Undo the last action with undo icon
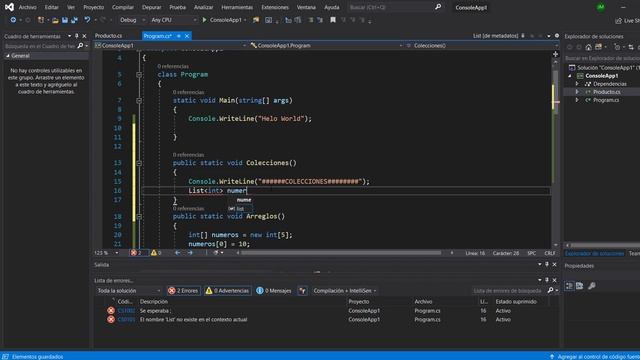Screen dimensions: 640x360 (x=87, y=20)
